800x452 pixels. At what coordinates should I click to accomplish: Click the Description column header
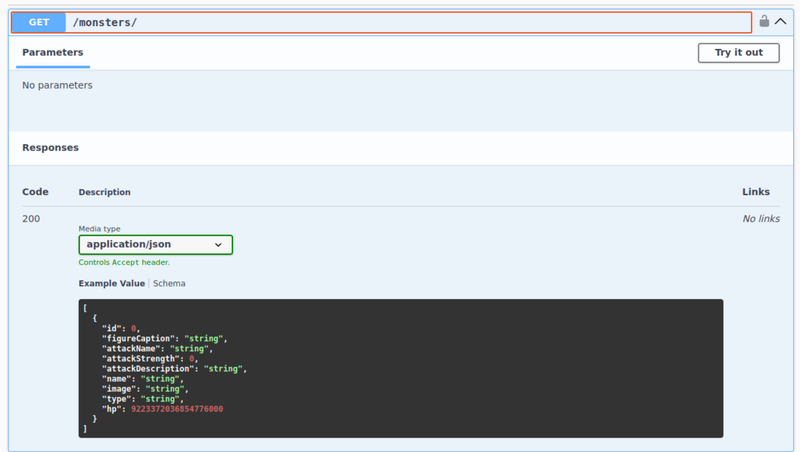(105, 192)
